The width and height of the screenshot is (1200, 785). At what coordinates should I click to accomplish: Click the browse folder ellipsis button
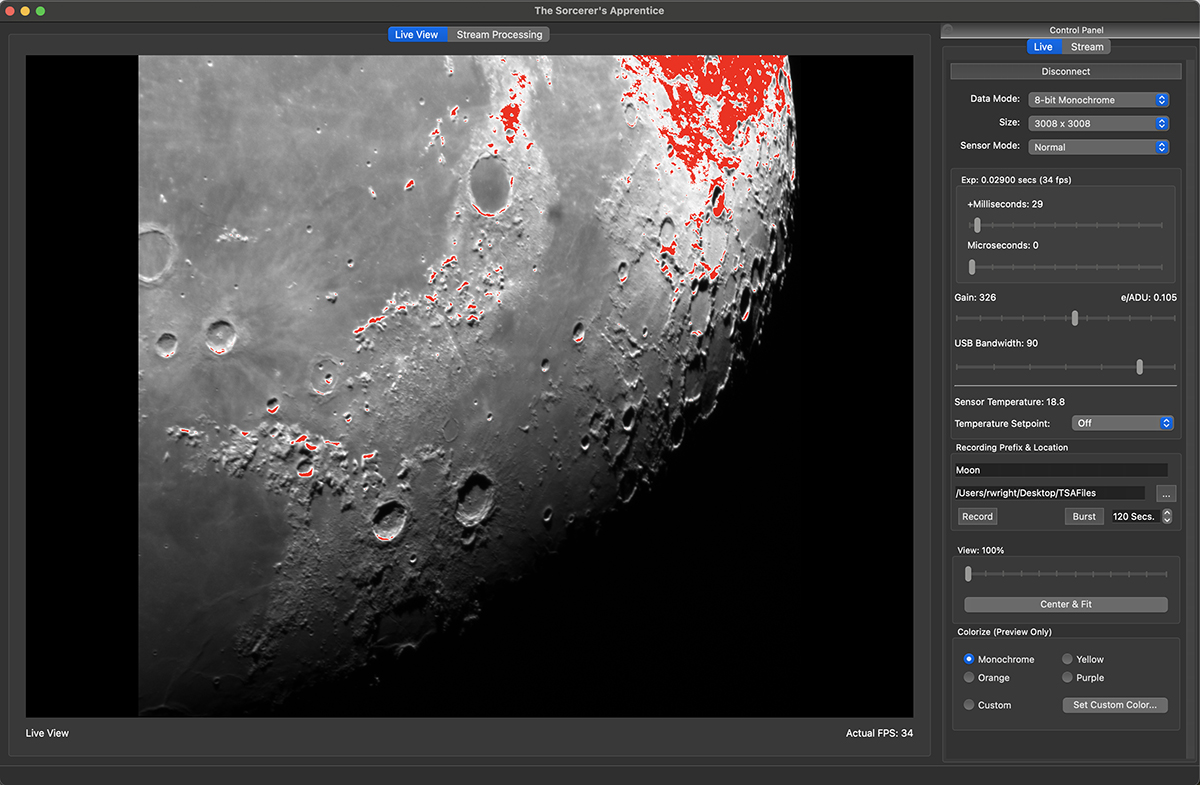pyautogui.click(x=1165, y=494)
